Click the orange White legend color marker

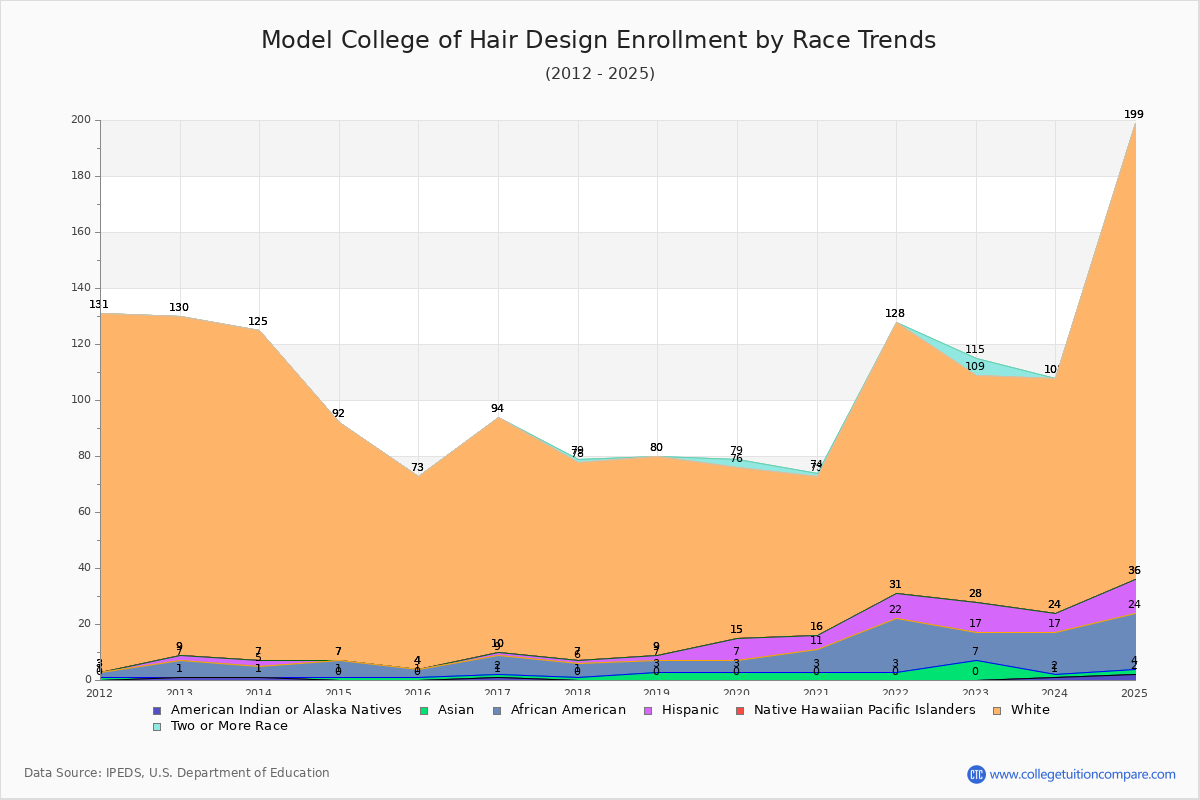pyautogui.click(x=997, y=711)
